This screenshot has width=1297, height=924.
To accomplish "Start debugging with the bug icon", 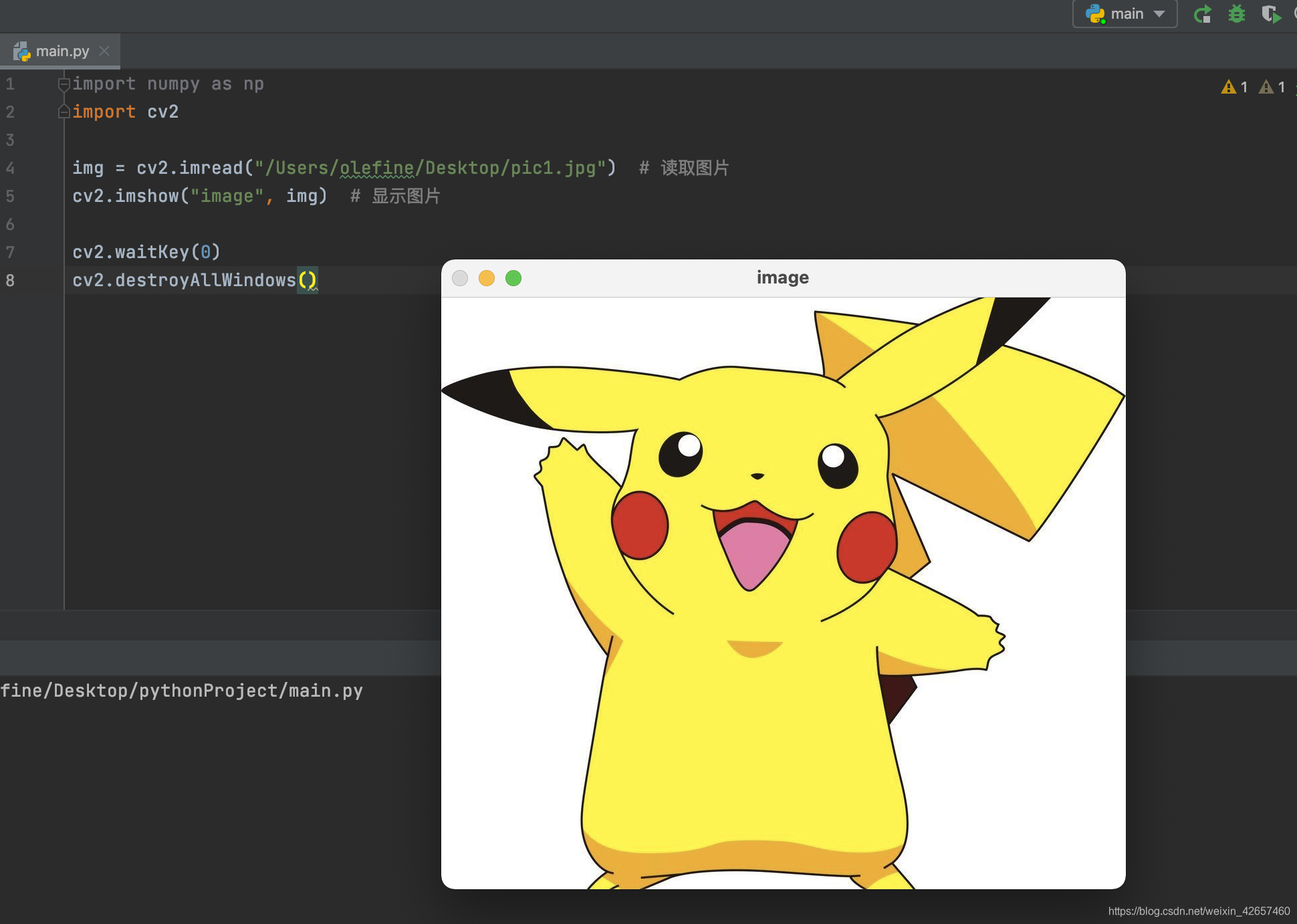I will (x=1237, y=14).
